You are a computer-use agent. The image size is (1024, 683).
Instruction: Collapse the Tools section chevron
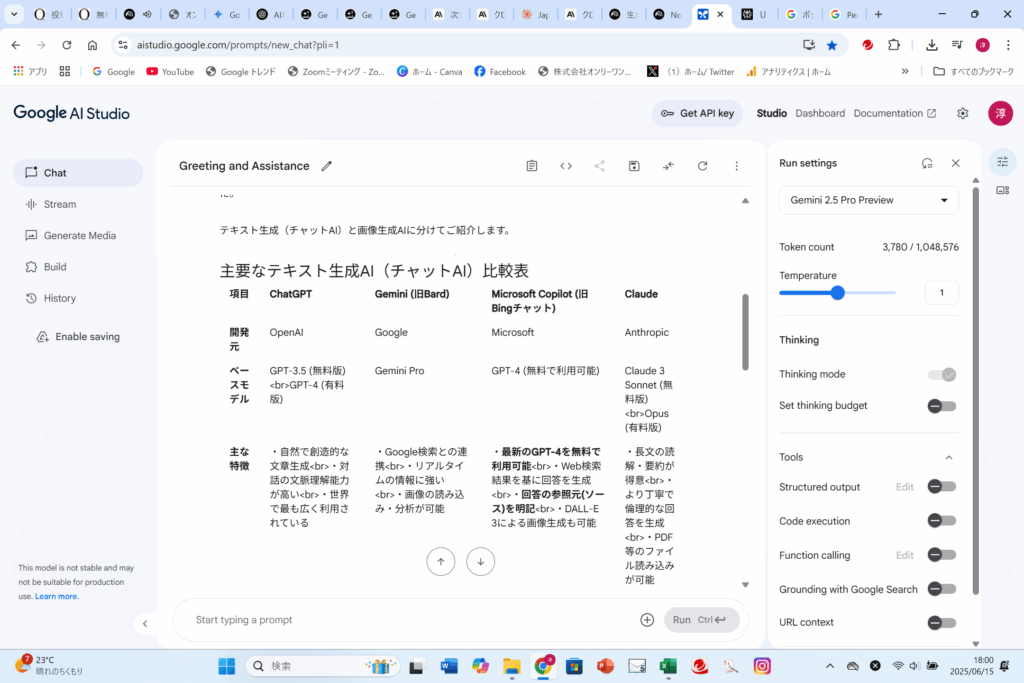[949, 457]
